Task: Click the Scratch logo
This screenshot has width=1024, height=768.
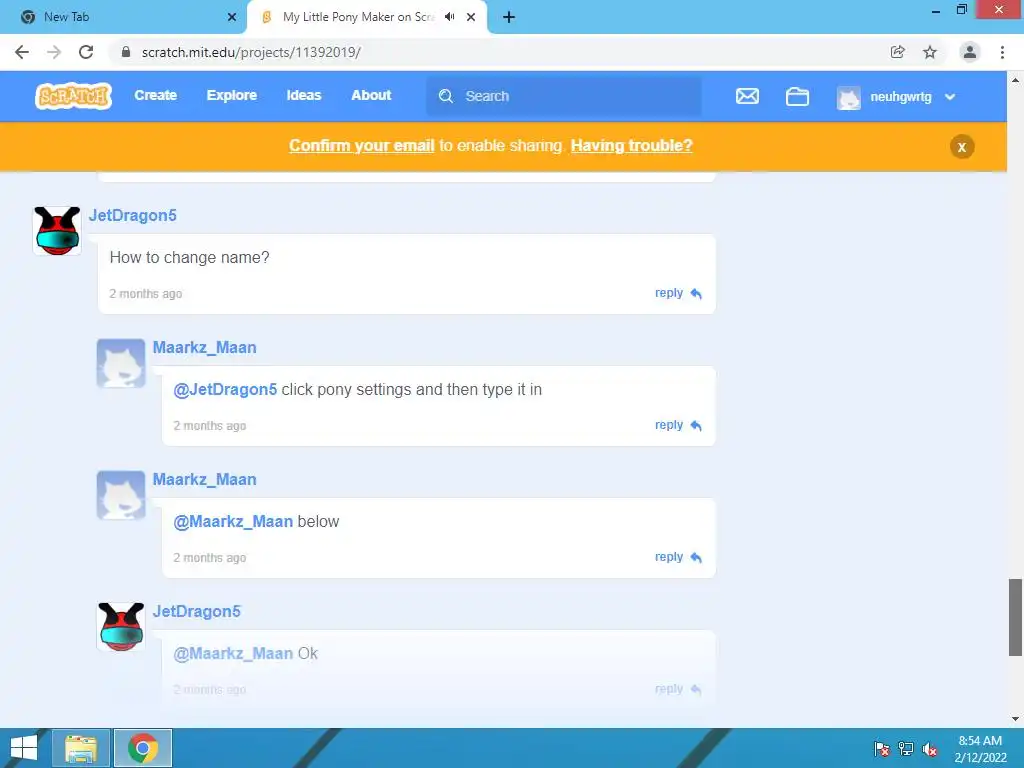Action: pos(74,96)
